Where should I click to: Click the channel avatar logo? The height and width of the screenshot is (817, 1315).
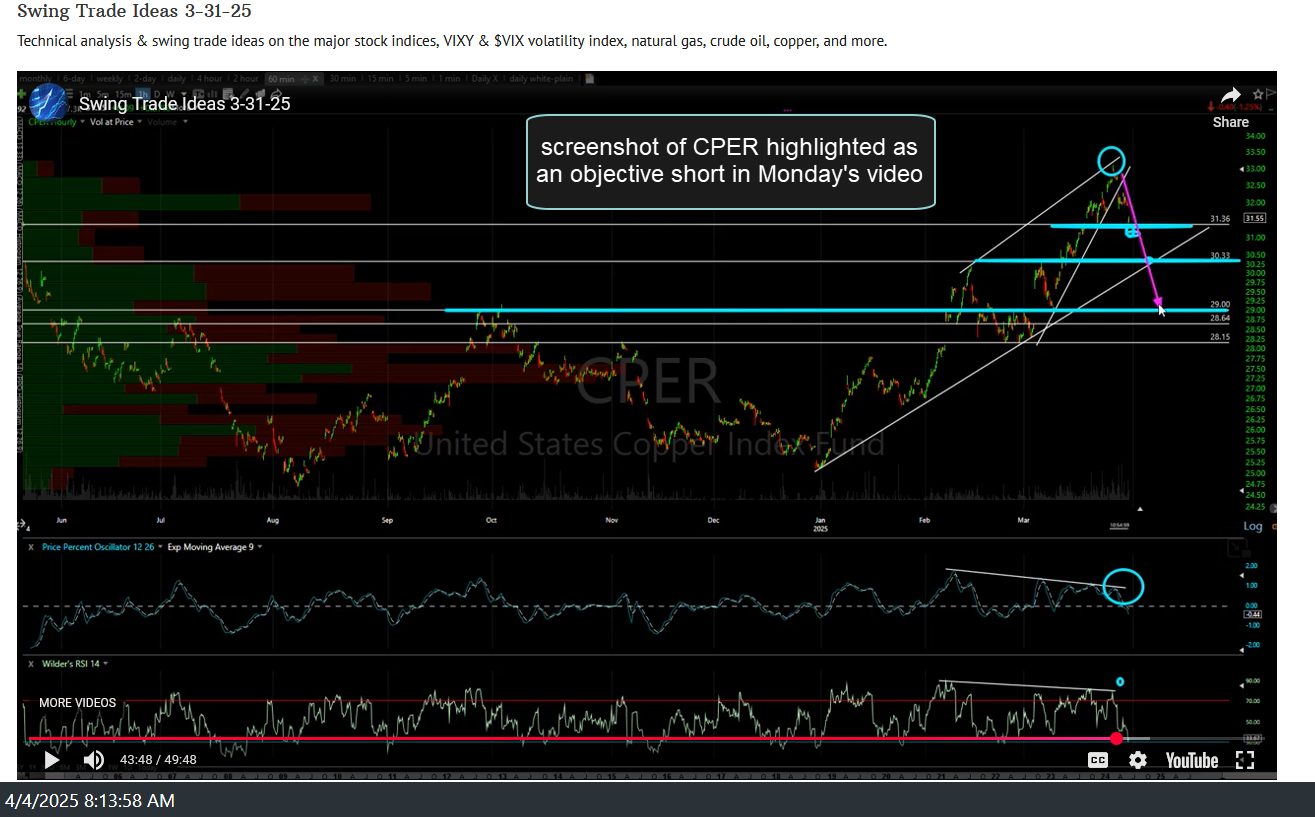48,102
